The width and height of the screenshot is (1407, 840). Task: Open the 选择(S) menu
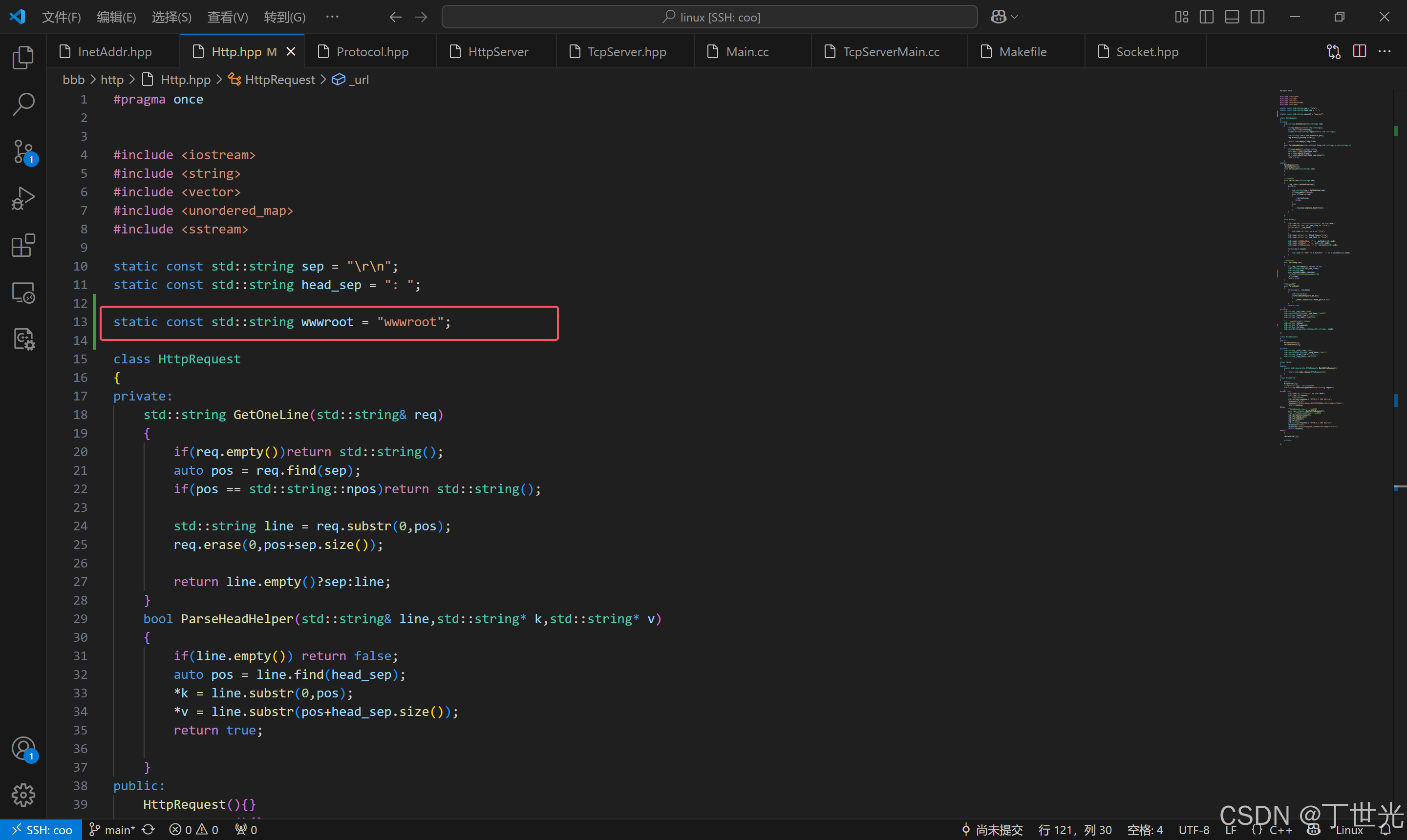[x=171, y=17]
